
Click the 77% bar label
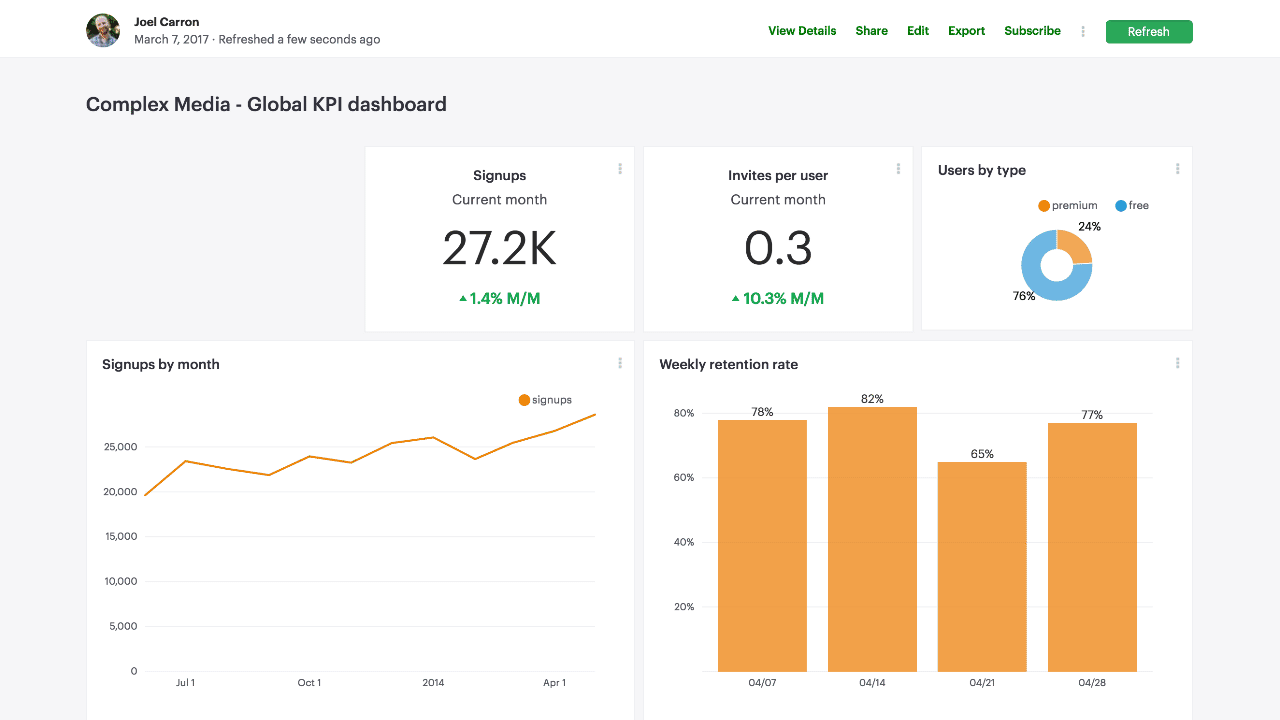[x=1092, y=415]
